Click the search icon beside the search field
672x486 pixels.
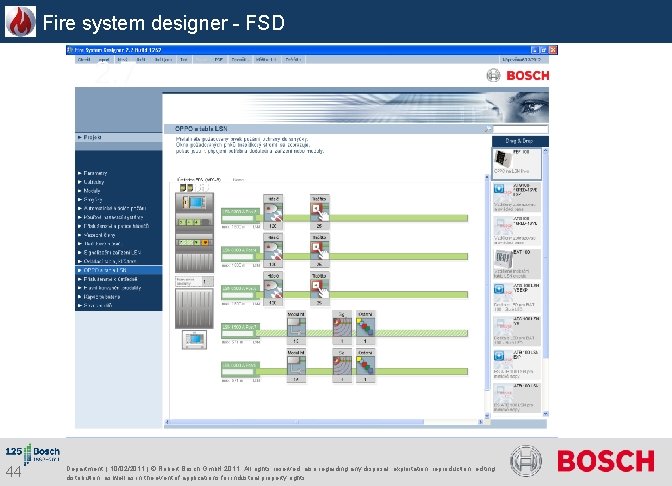tap(488, 129)
